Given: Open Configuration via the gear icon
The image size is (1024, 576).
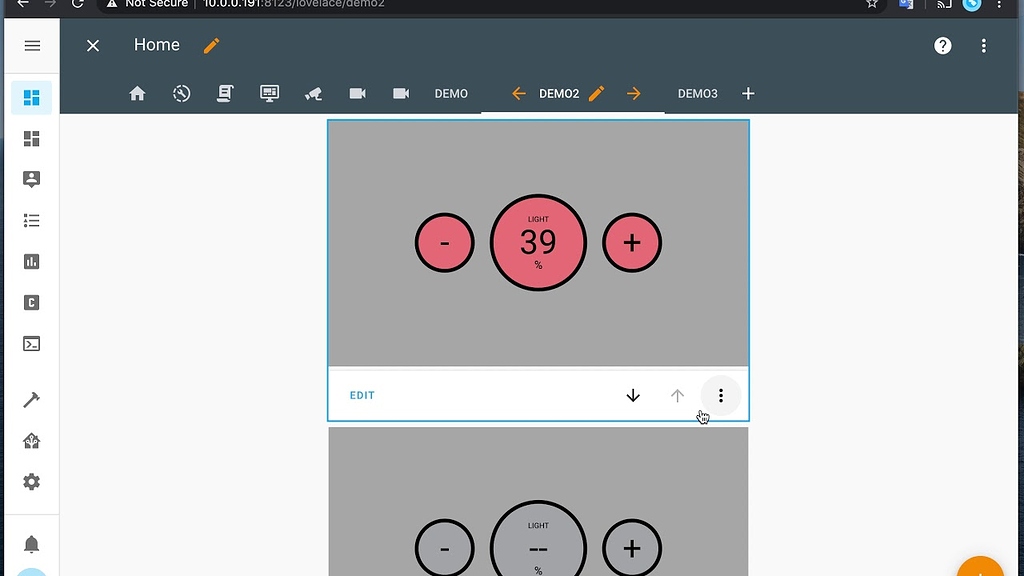Looking at the screenshot, I should (x=30, y=481).
